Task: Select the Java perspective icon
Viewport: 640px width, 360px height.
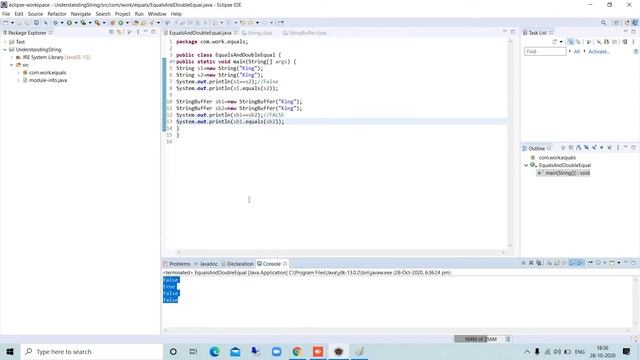Action: pyautogui.click(x=635, y=23)
